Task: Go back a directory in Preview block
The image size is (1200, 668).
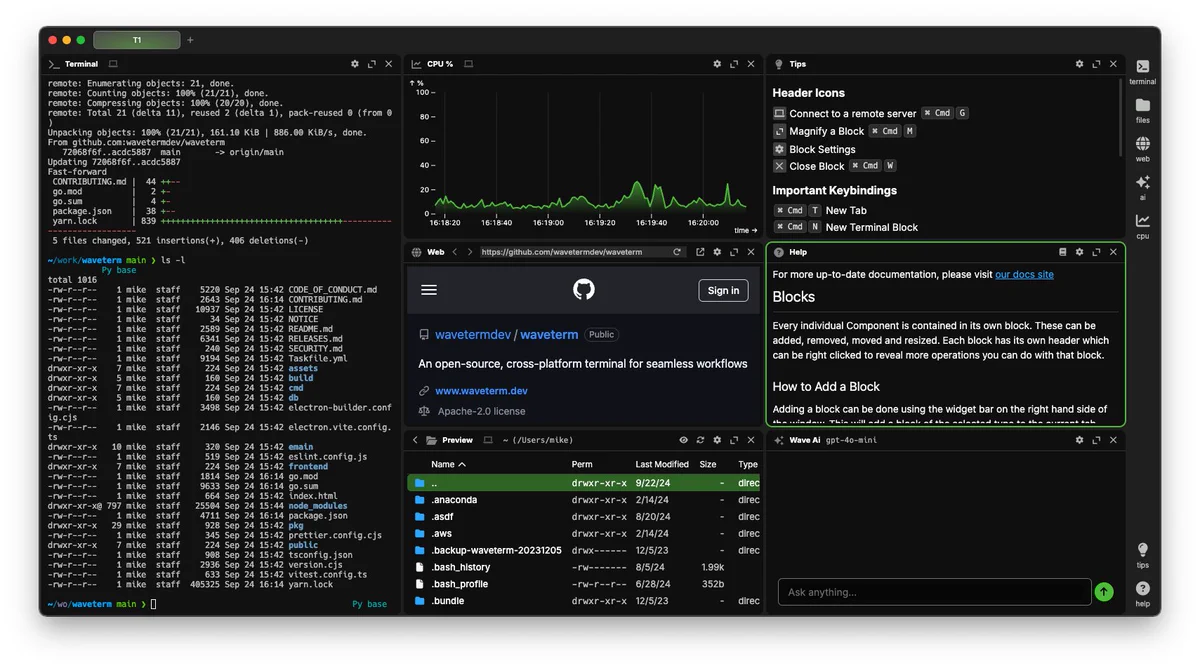Action: pyautogui.click(x=415, y=440)
